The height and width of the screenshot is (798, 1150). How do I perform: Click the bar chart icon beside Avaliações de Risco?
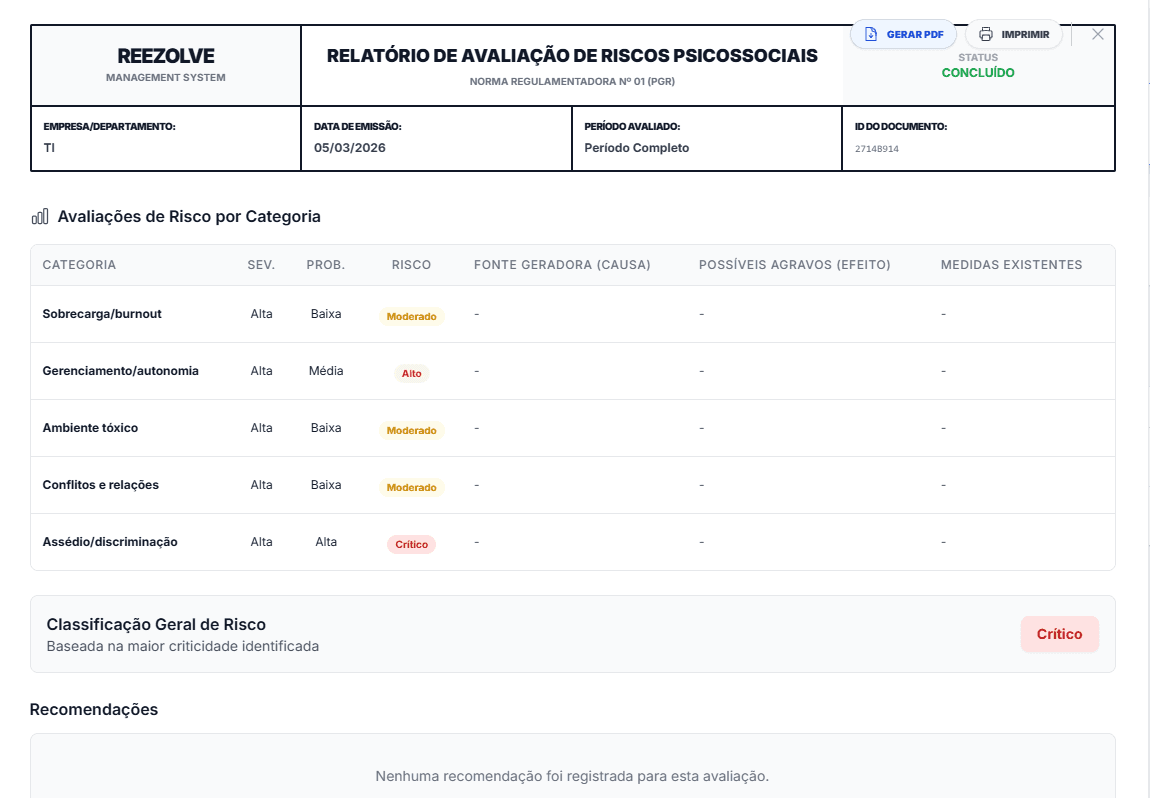[x=40, y=215]
